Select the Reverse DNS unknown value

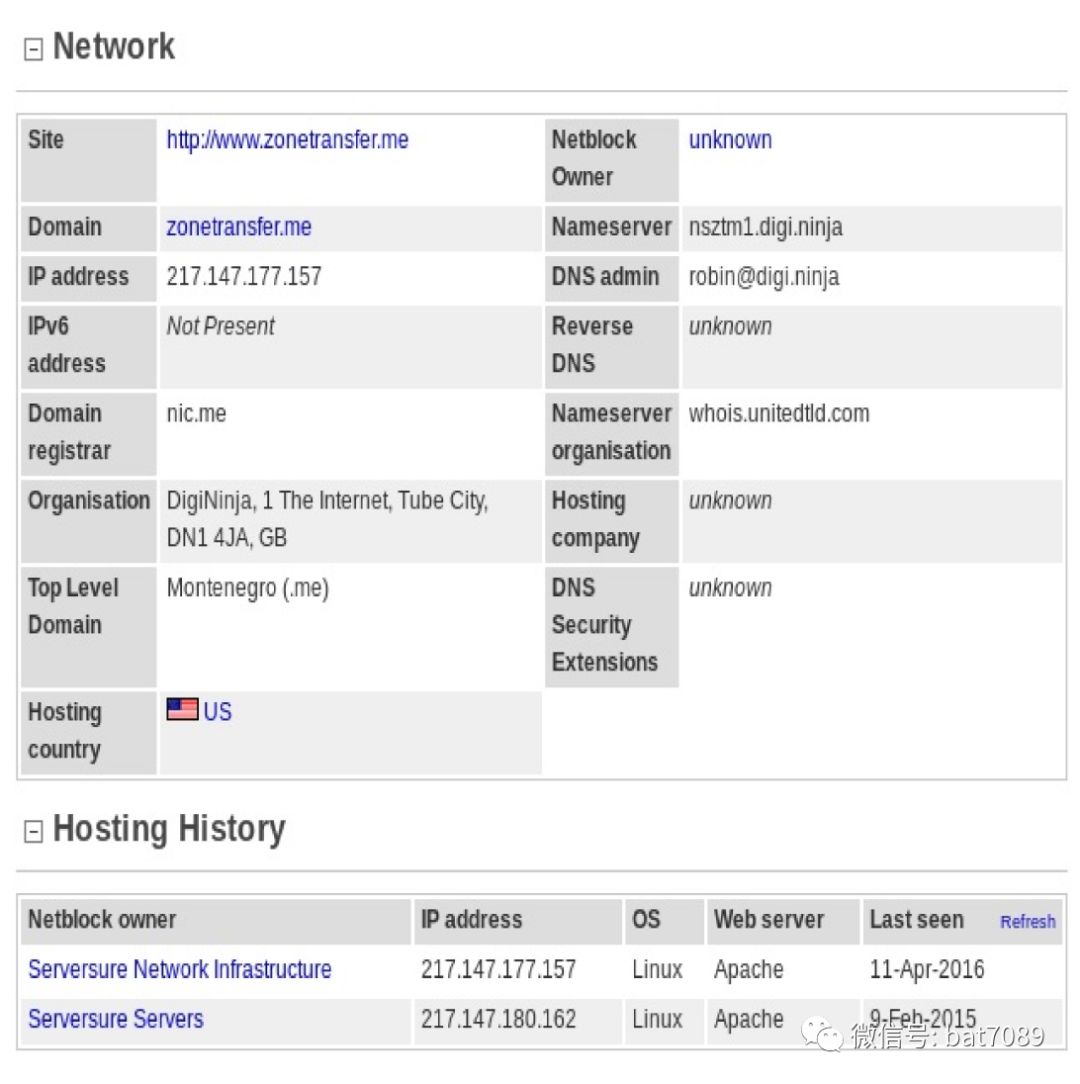730,326
